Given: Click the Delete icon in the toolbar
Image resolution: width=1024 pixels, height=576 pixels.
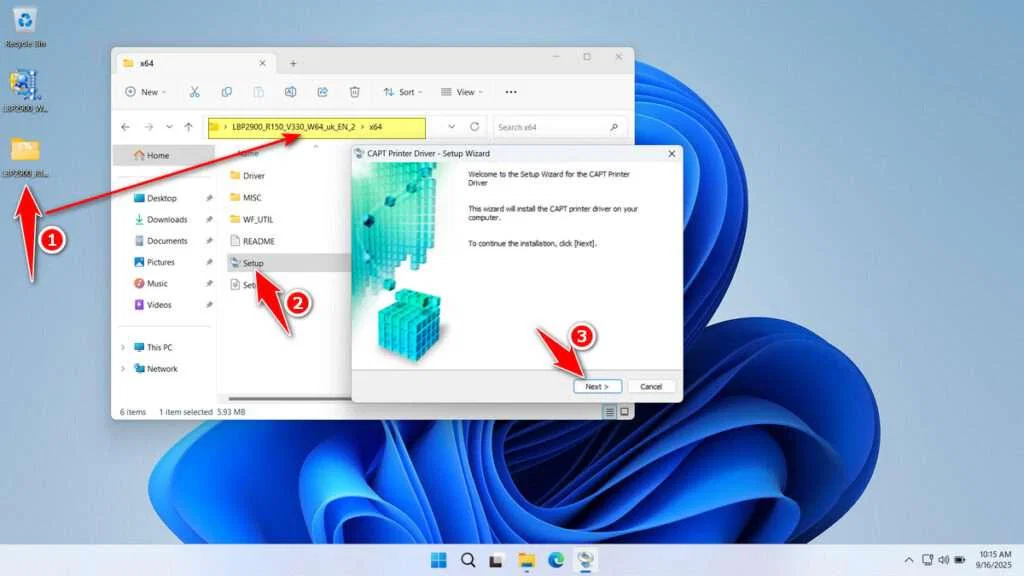Looking at the screenshot, I should coord(354,92).
